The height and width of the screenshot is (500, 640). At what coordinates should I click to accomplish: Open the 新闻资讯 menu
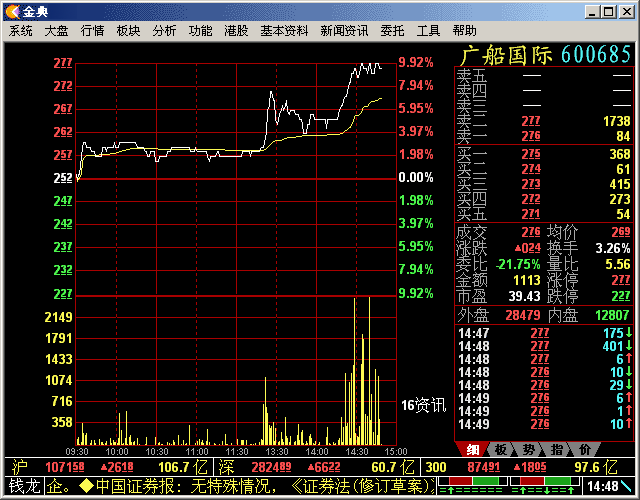point(344,31)
